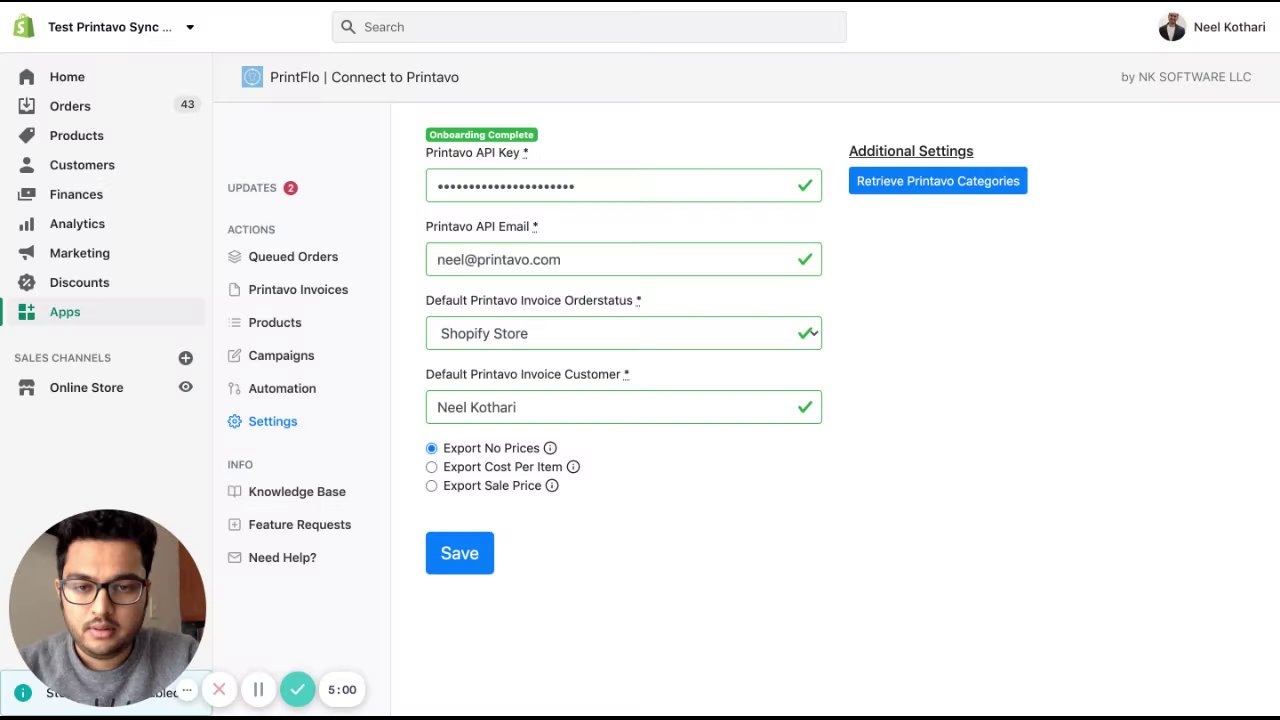Click the Products tag icon
The image size is (1280, 720).
click(x=27, y=135)
